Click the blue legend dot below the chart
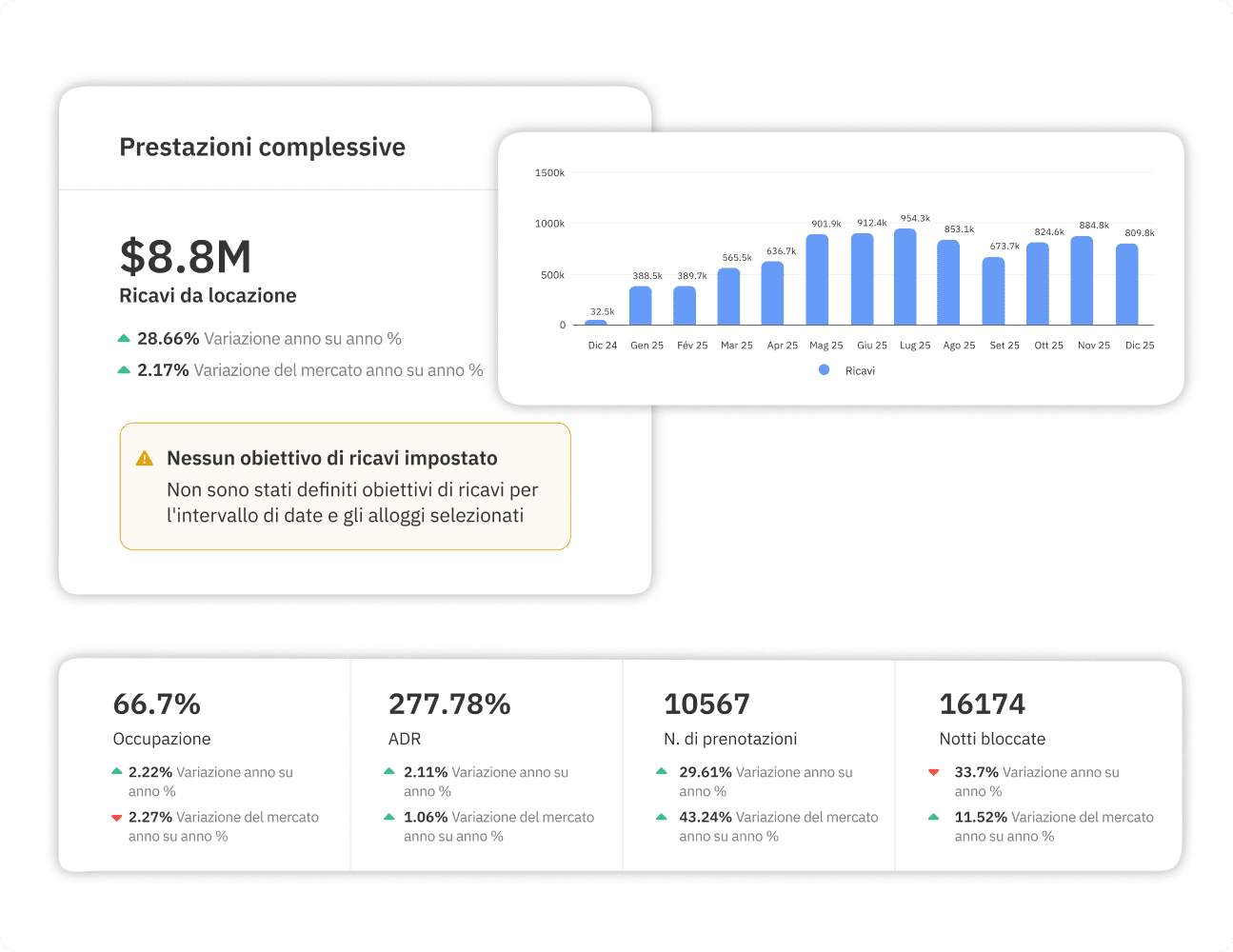This screenshot has height=952, width=1233. (824, 369)
